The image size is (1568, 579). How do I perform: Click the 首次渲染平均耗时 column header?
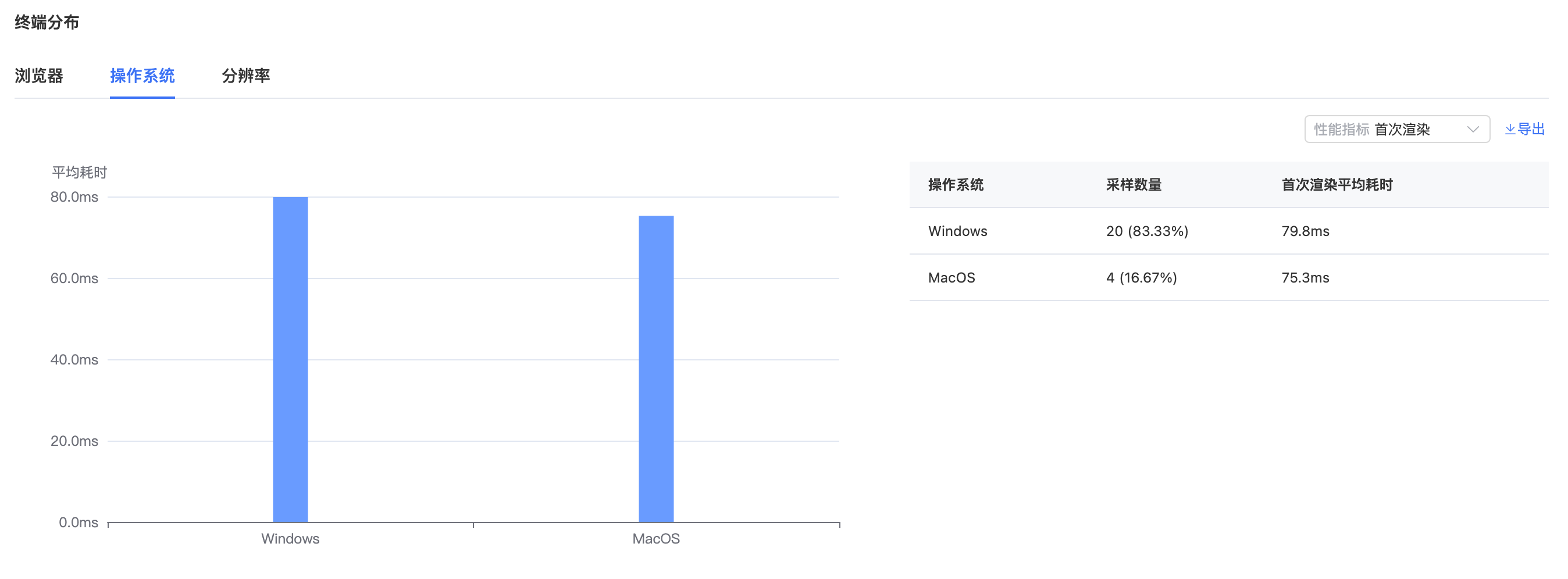coord(1337,184)
